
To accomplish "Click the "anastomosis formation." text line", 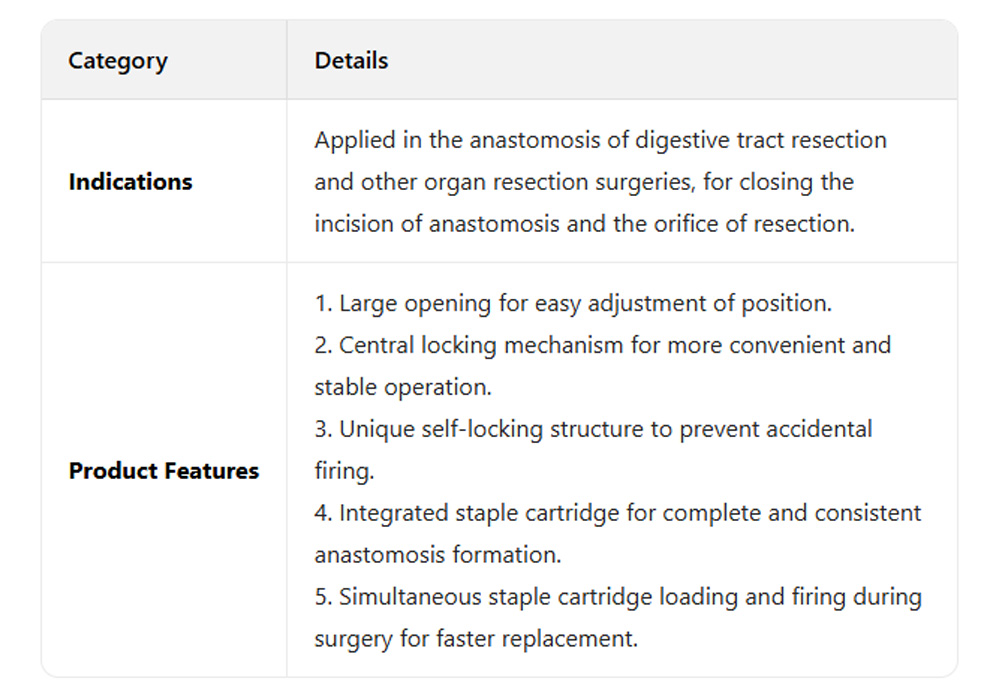I will point(439,555).
